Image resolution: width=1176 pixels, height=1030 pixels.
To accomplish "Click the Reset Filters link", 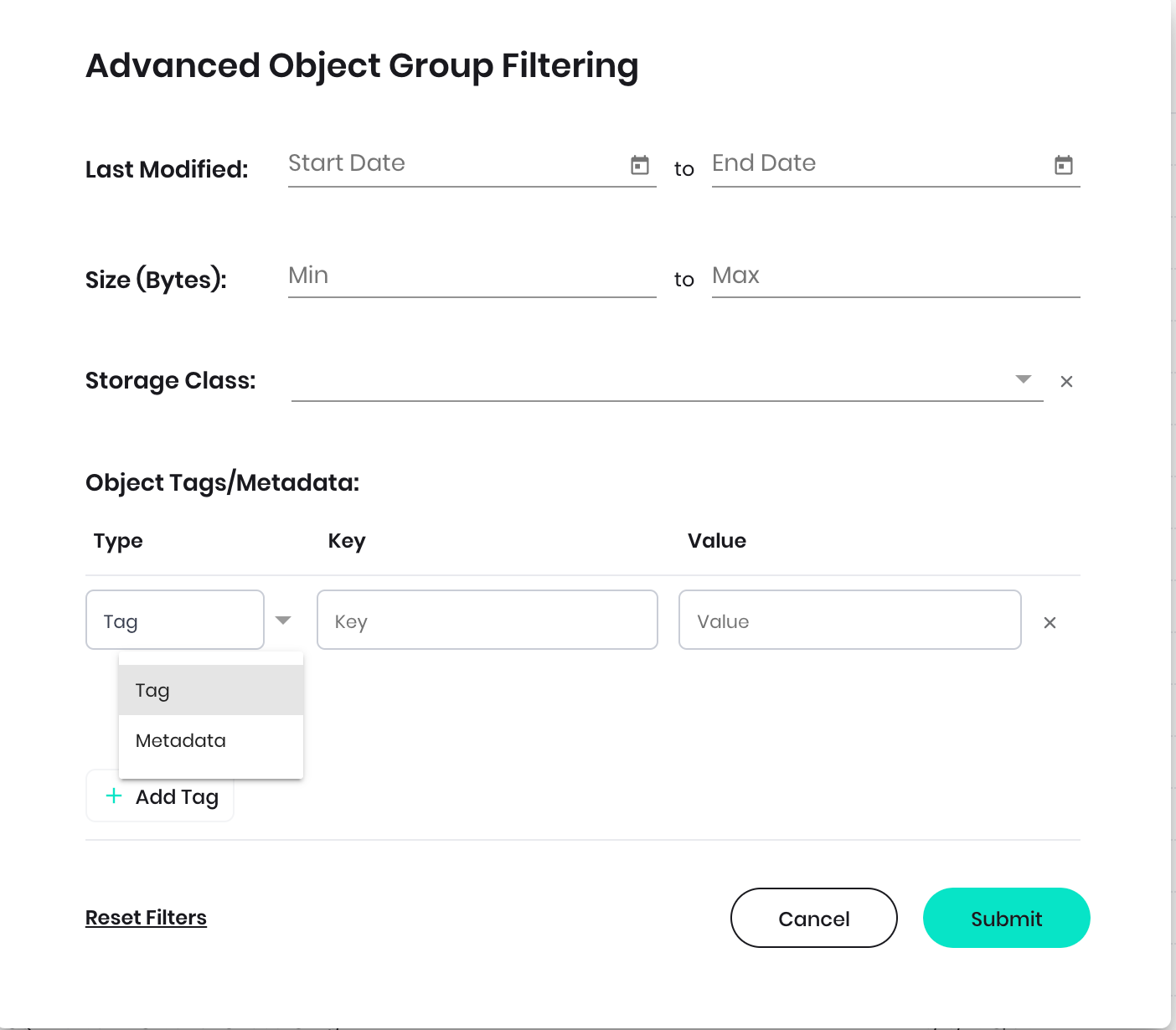I will (x=146, y=918).
